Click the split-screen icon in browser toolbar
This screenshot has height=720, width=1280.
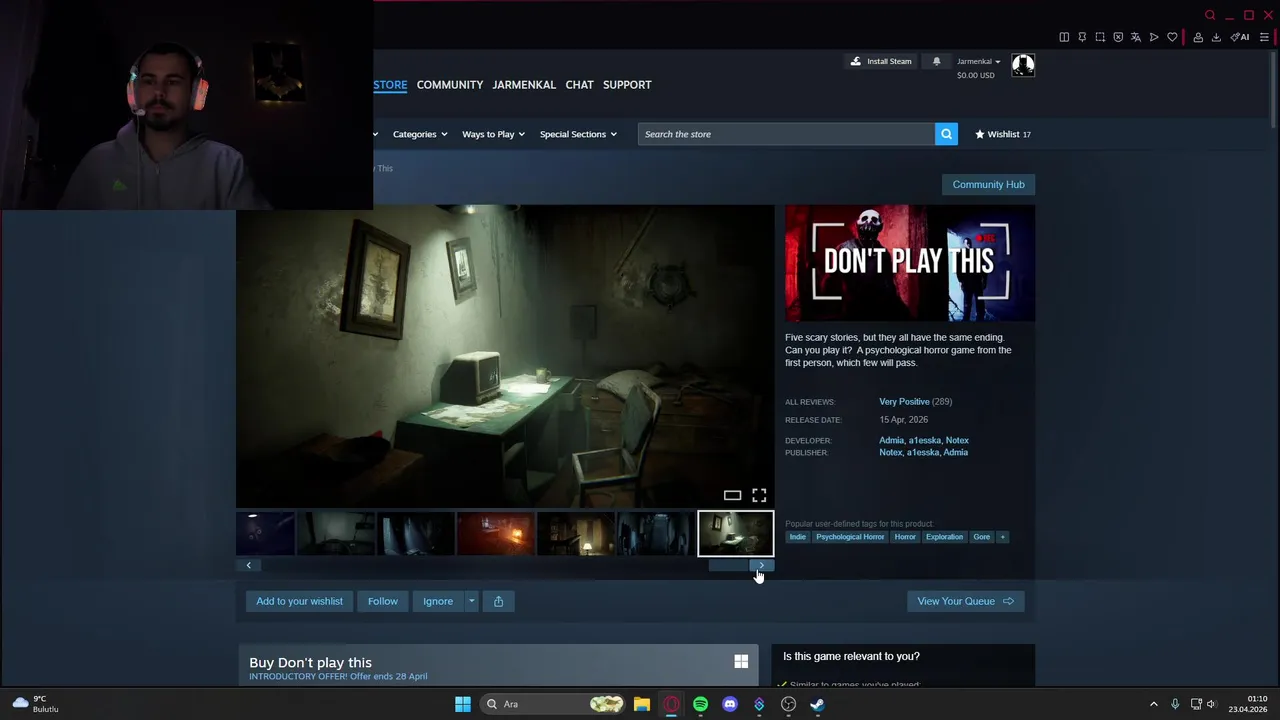1064,37
